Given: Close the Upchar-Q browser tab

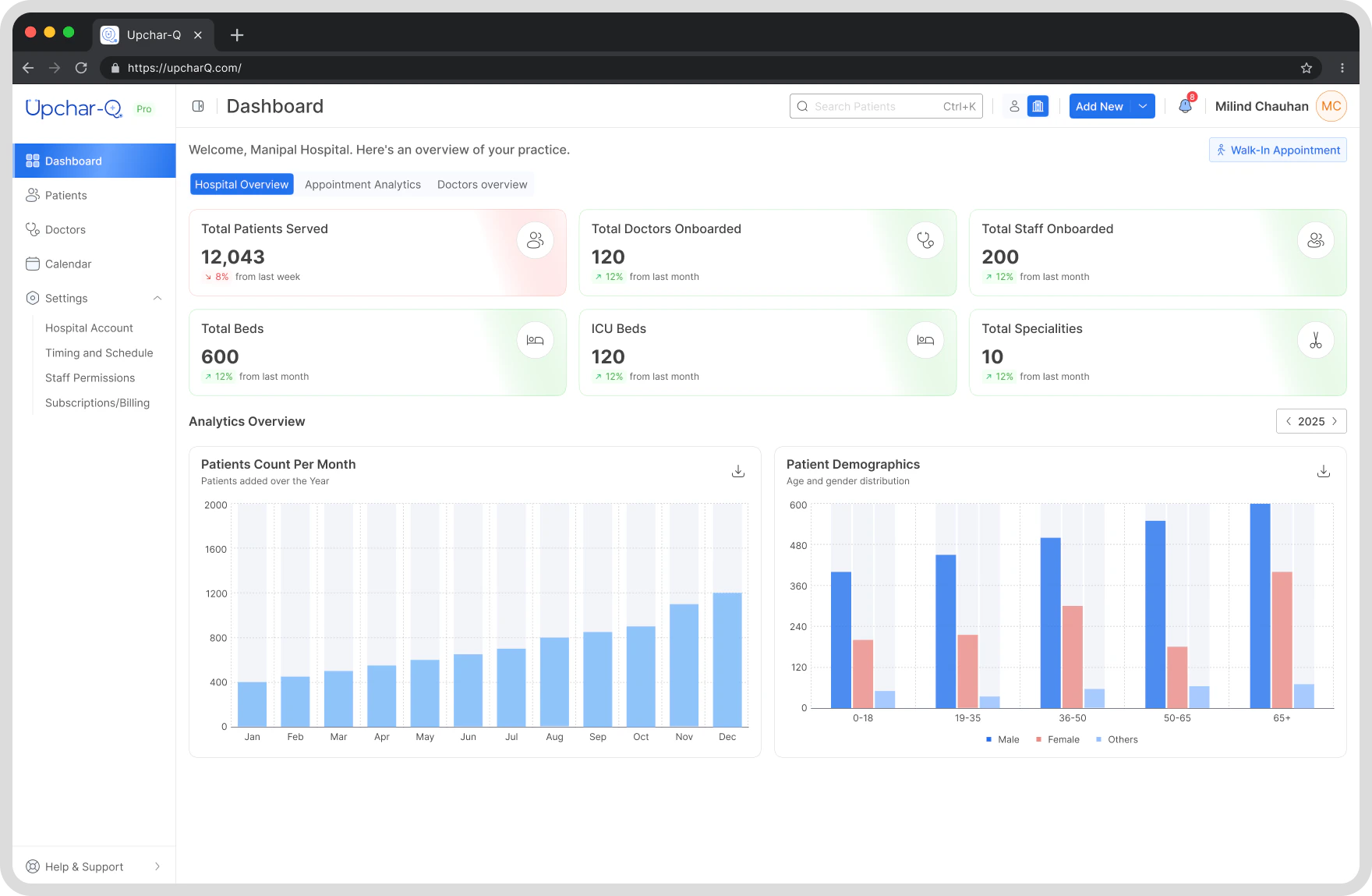Looking at the screenshot, I should [x=198, y=35].
